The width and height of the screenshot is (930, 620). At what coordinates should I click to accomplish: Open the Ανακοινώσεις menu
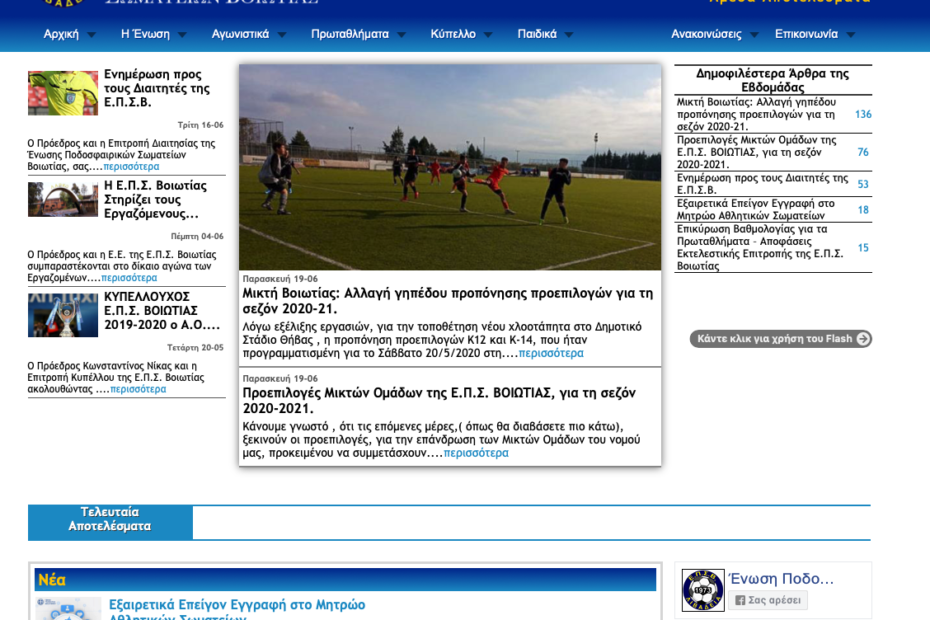pos(706,34)
